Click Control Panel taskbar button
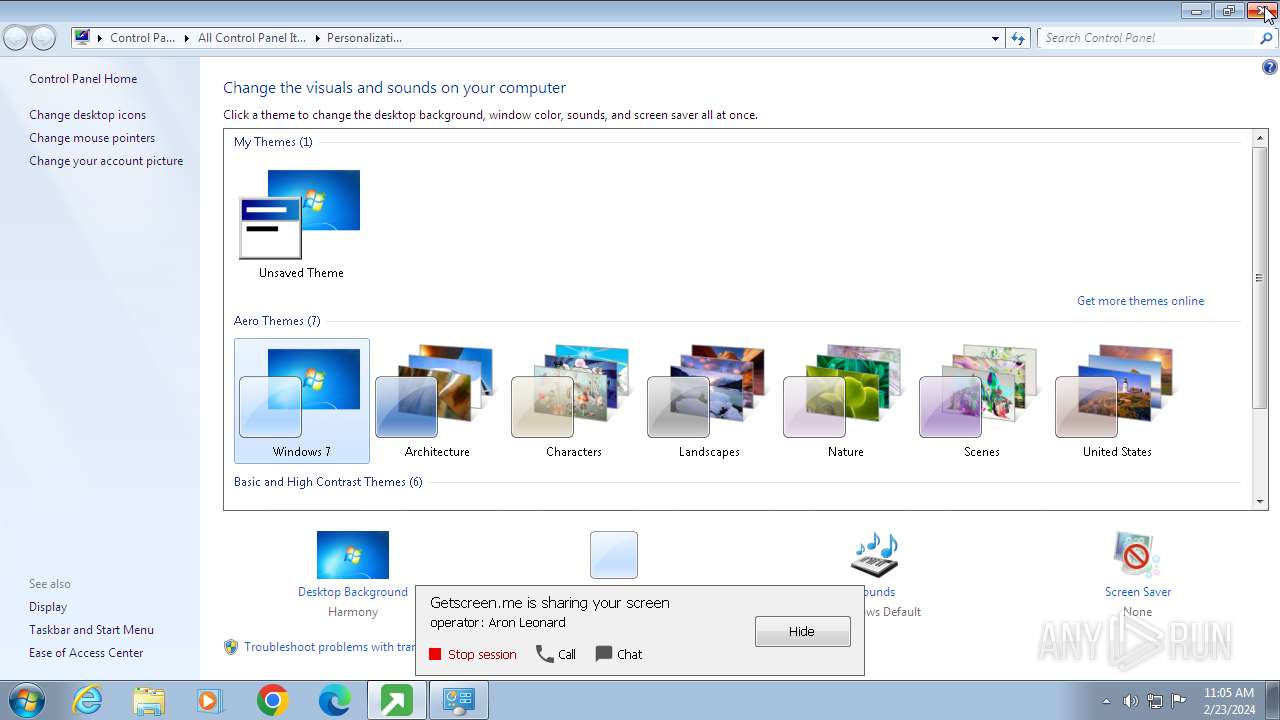Image resolution: width=1280 pixels, height=720 pixels. [459, 701]
